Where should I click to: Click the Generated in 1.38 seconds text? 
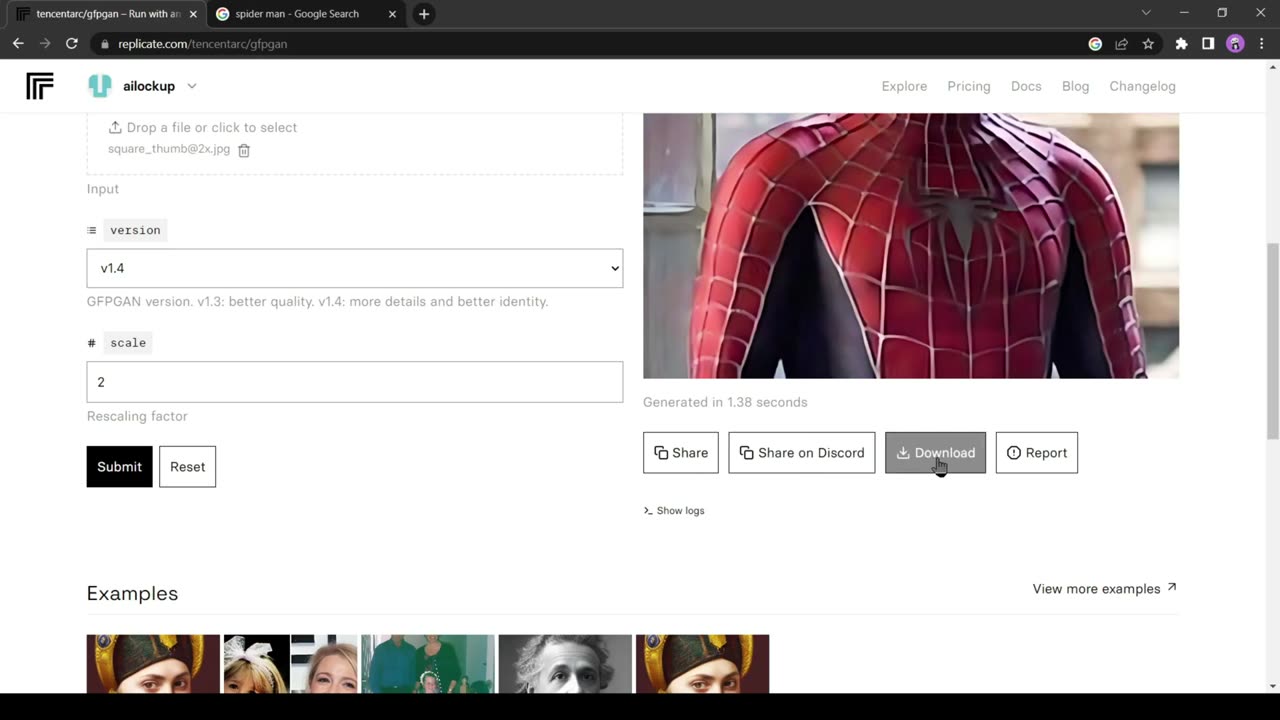pyautogui.click(x=725, y=402)
